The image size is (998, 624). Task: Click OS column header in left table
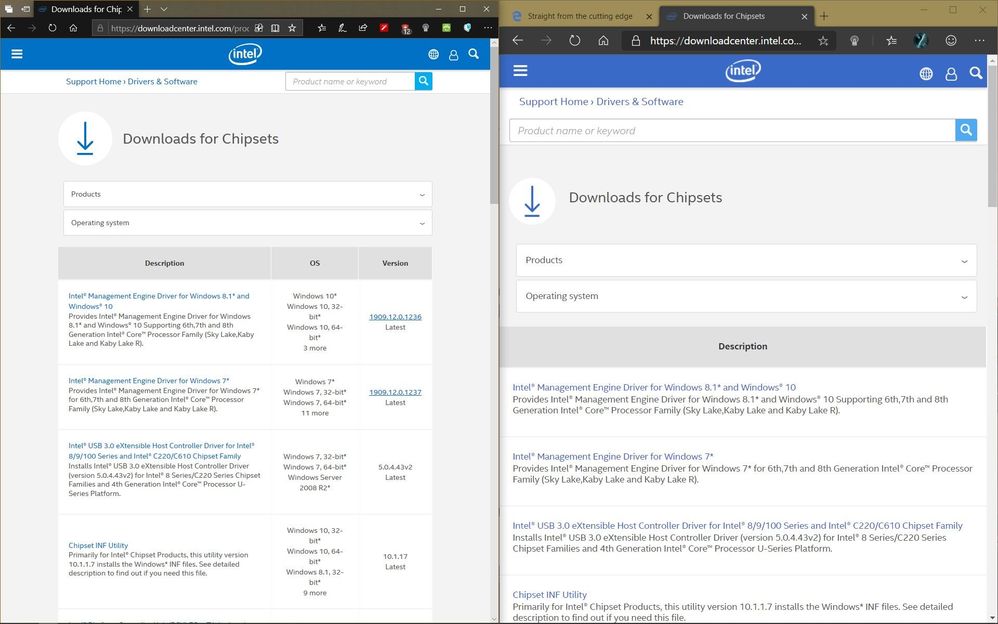pos(314,263)
